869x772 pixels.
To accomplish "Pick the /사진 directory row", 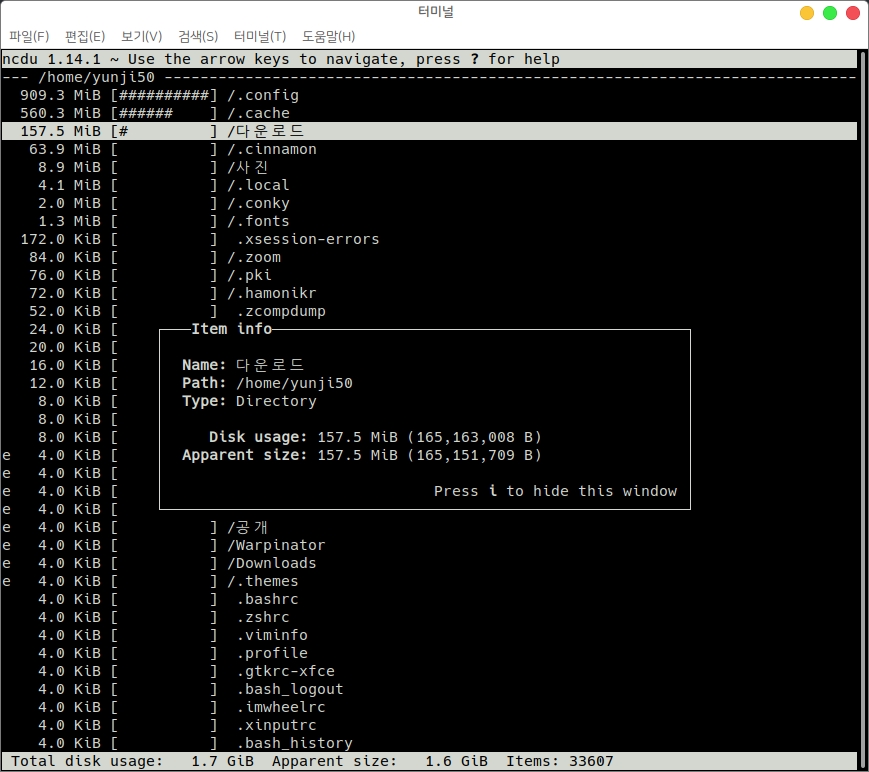I will 247,167.
